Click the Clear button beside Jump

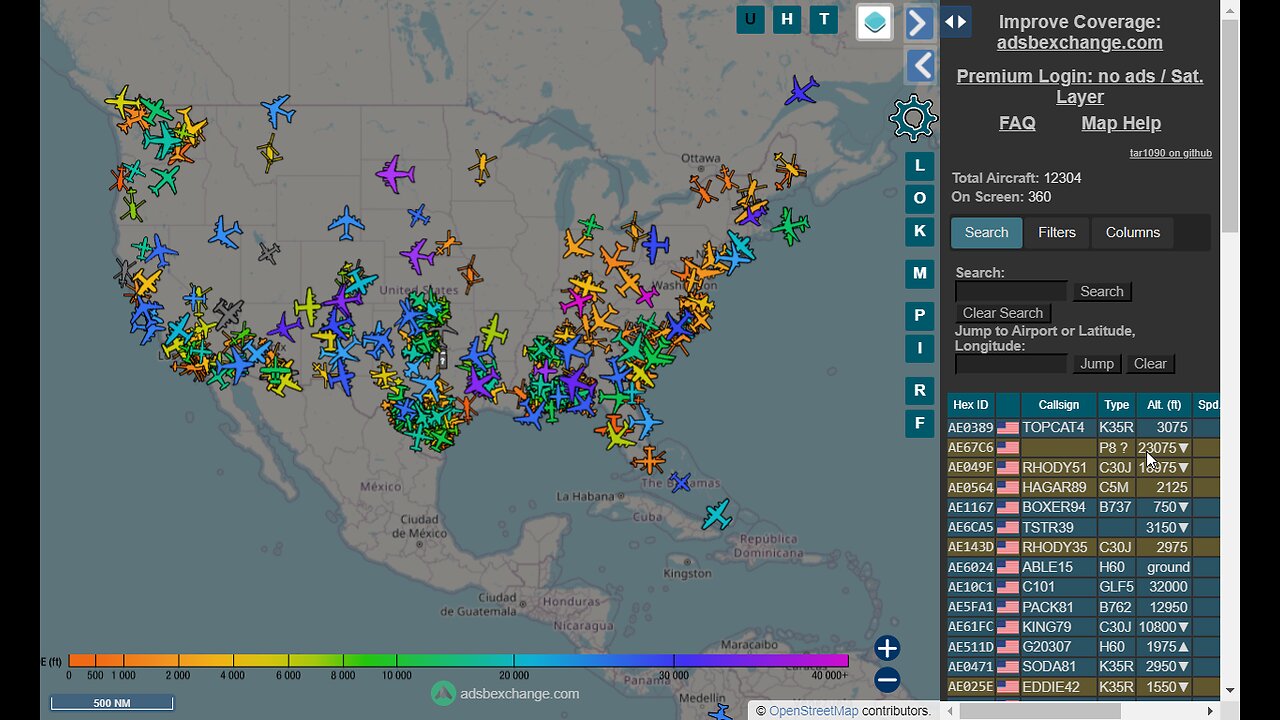coord(1150,364)
